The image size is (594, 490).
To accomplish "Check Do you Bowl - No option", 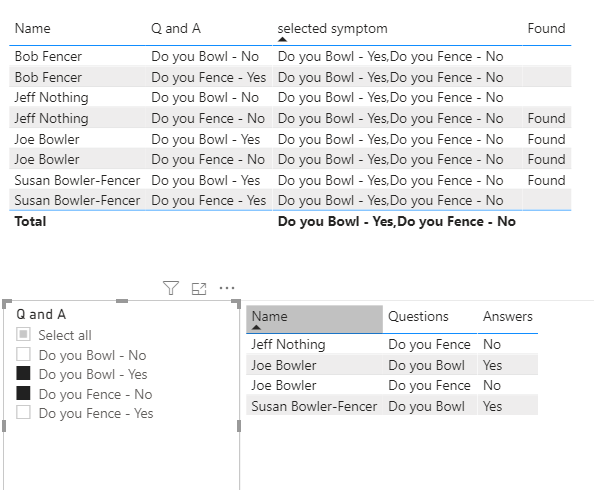I will tap(23, 354).
